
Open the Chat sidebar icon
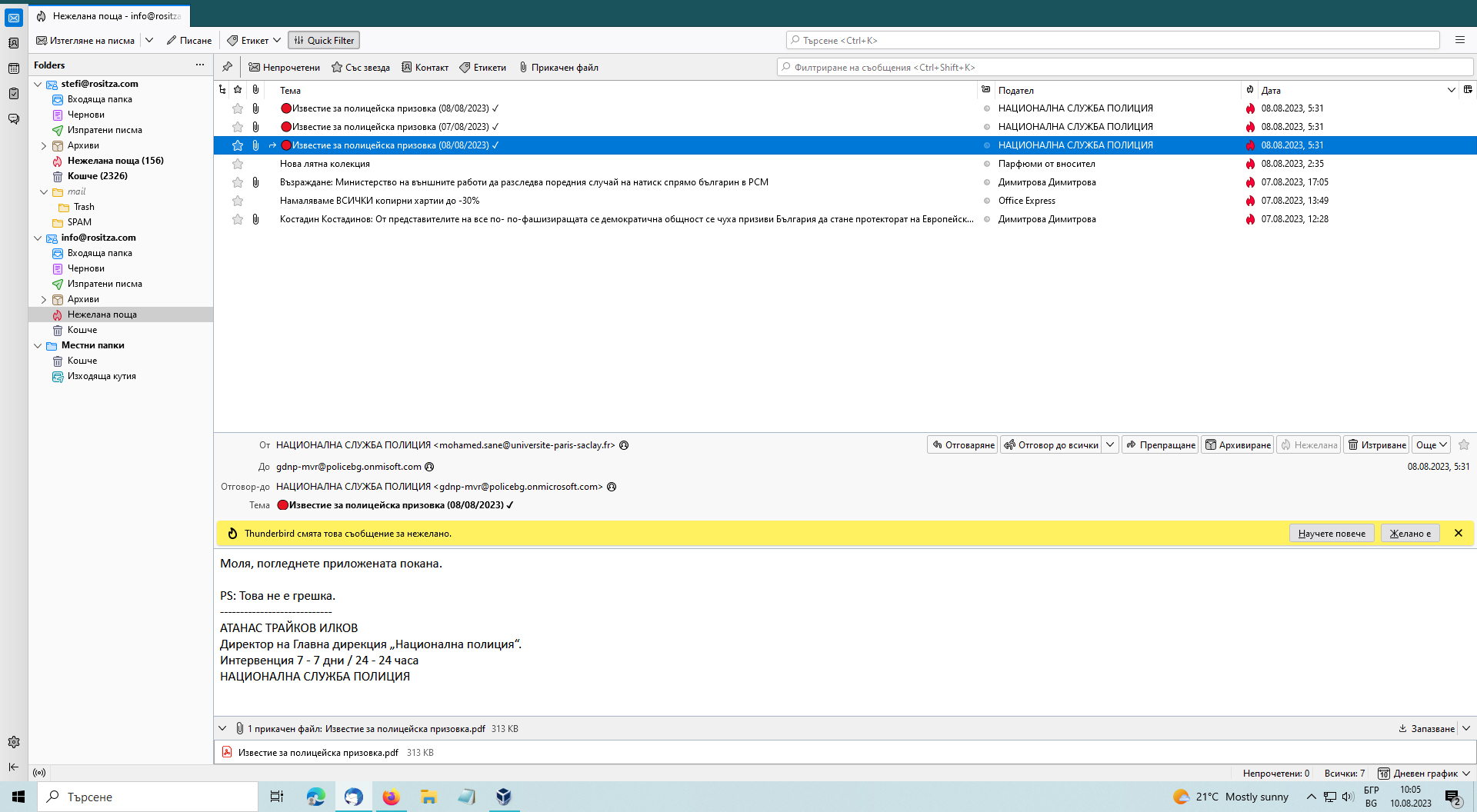pyautogui.click(x=14, y=119)
